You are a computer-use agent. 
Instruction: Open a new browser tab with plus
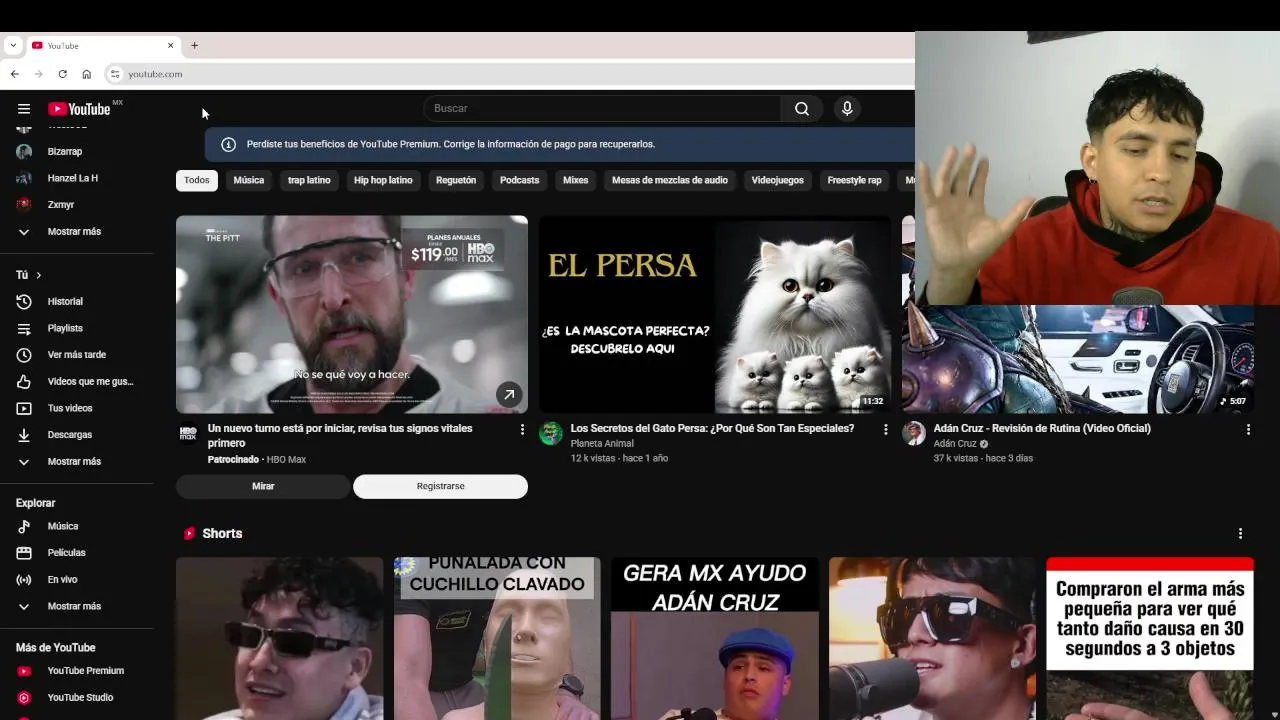coord(194,45)
